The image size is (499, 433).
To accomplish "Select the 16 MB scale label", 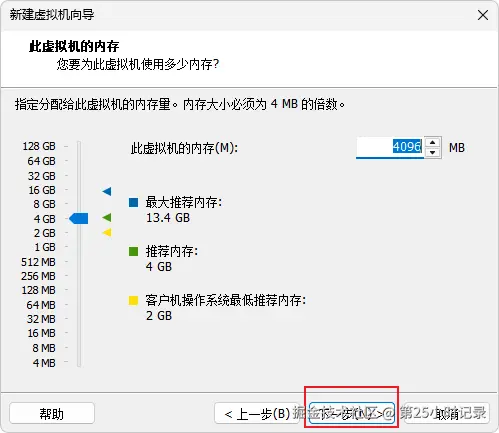I will [41, 333].
